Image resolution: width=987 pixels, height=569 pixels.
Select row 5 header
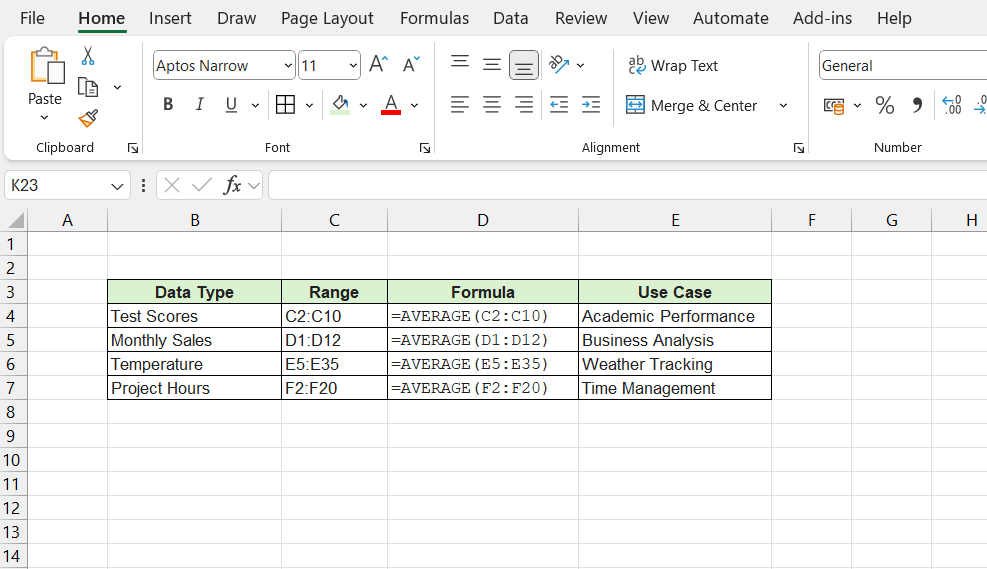tap(11, 340)
